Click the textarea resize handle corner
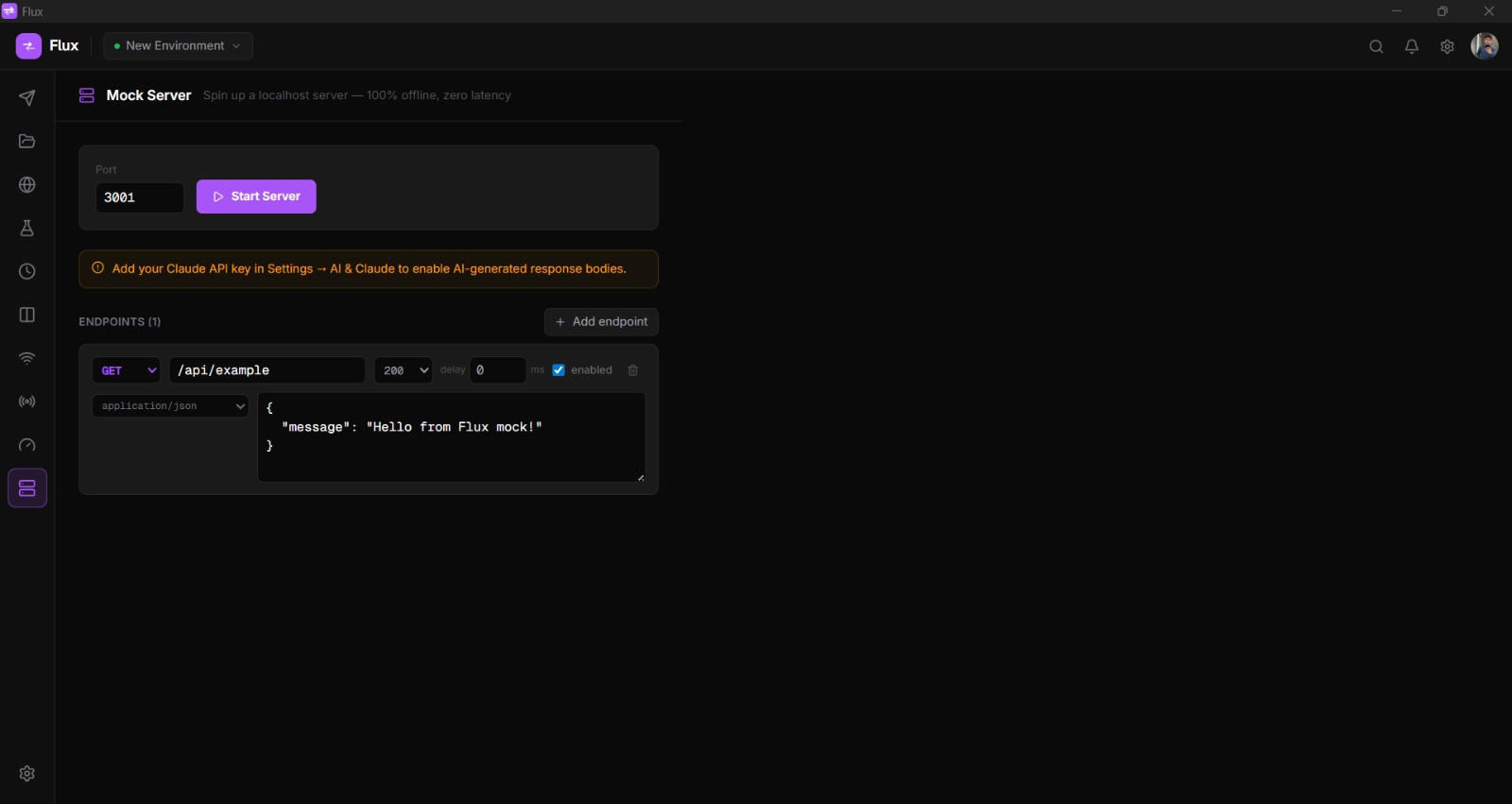Image resolution: width=1512 pixels, height=804 pixels. [641, 477]
